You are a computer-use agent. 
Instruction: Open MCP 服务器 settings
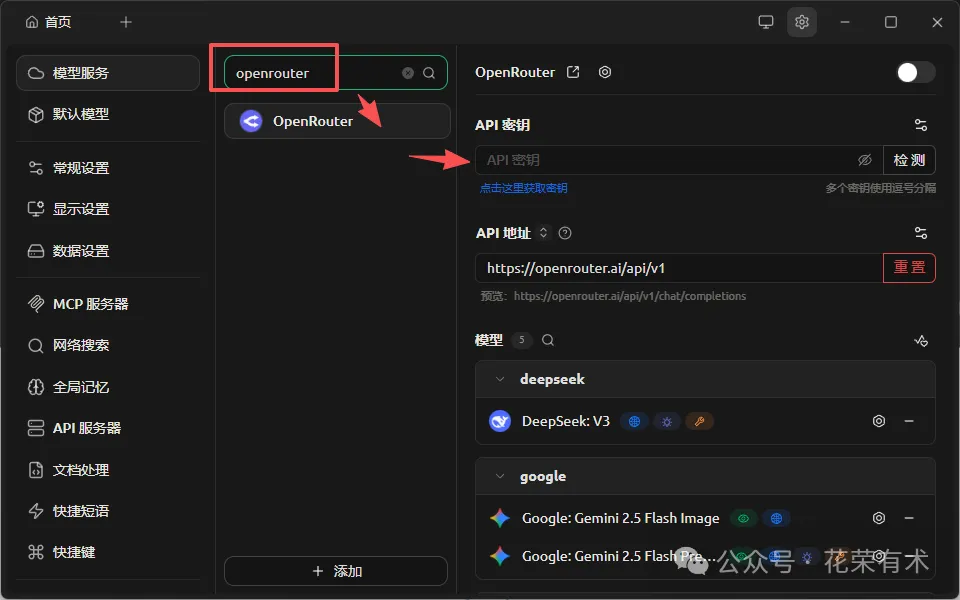pyautogui.click(x=108, y=304)
